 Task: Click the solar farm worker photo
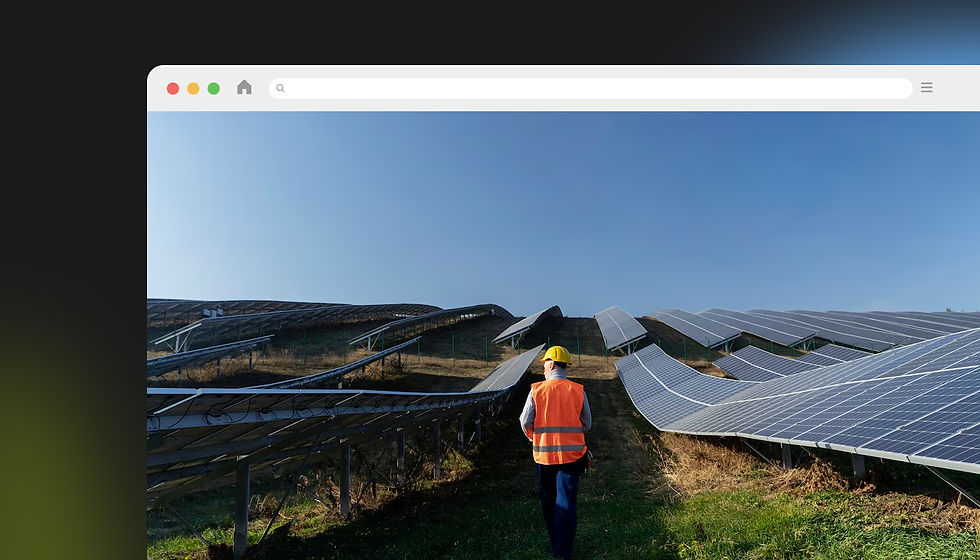[563, 336]
